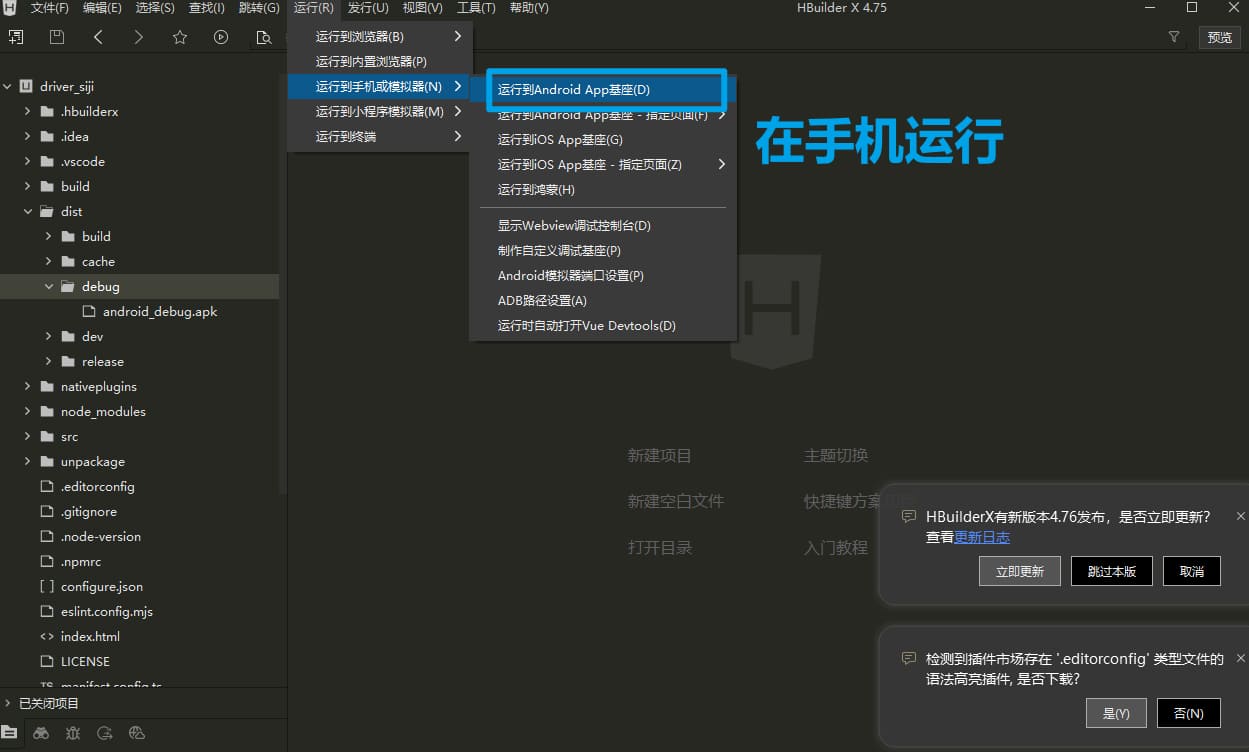Open the 更新日志 link
This screenshot has width=1249, height=752.
(982, 537)
